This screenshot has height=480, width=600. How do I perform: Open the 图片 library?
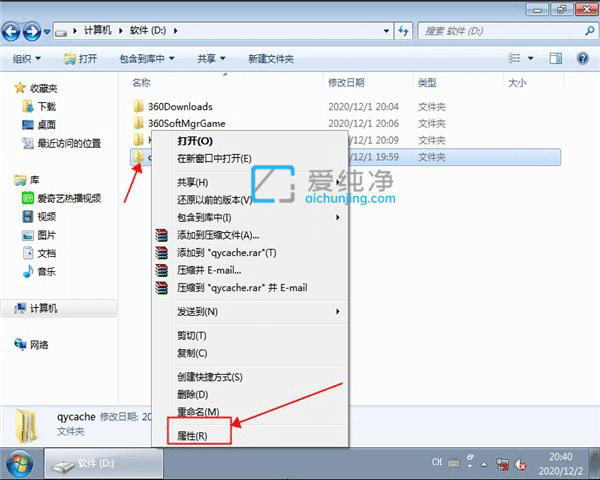point(39,235)
